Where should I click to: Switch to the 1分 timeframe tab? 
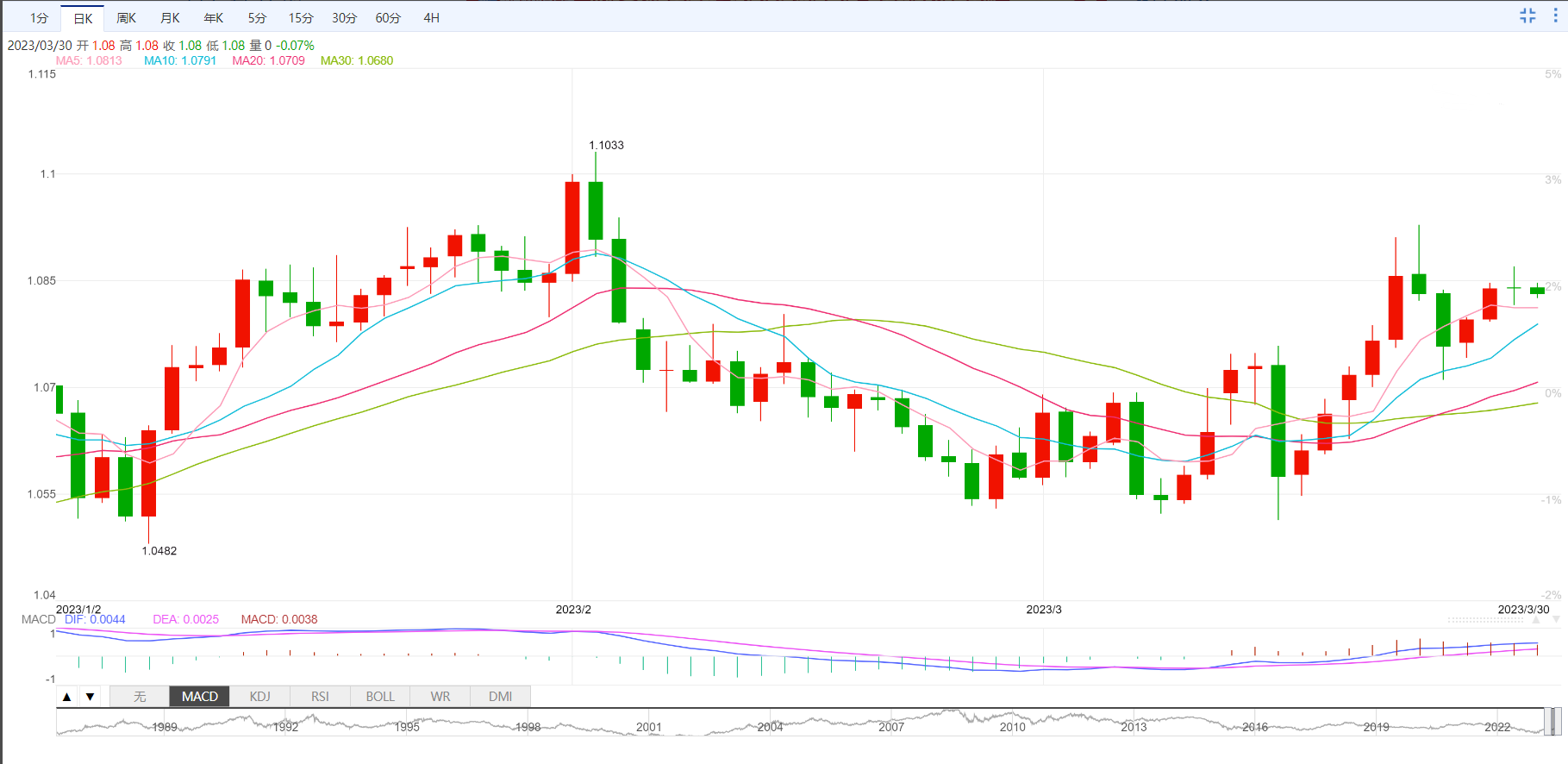point(40,18)
